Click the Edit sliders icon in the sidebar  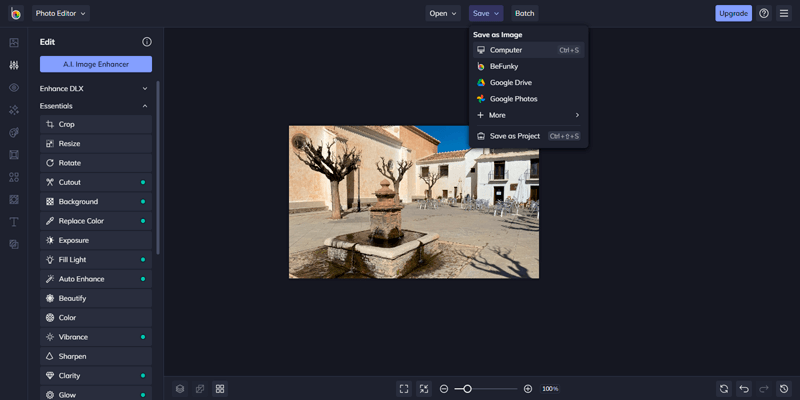tap(14, 65)
